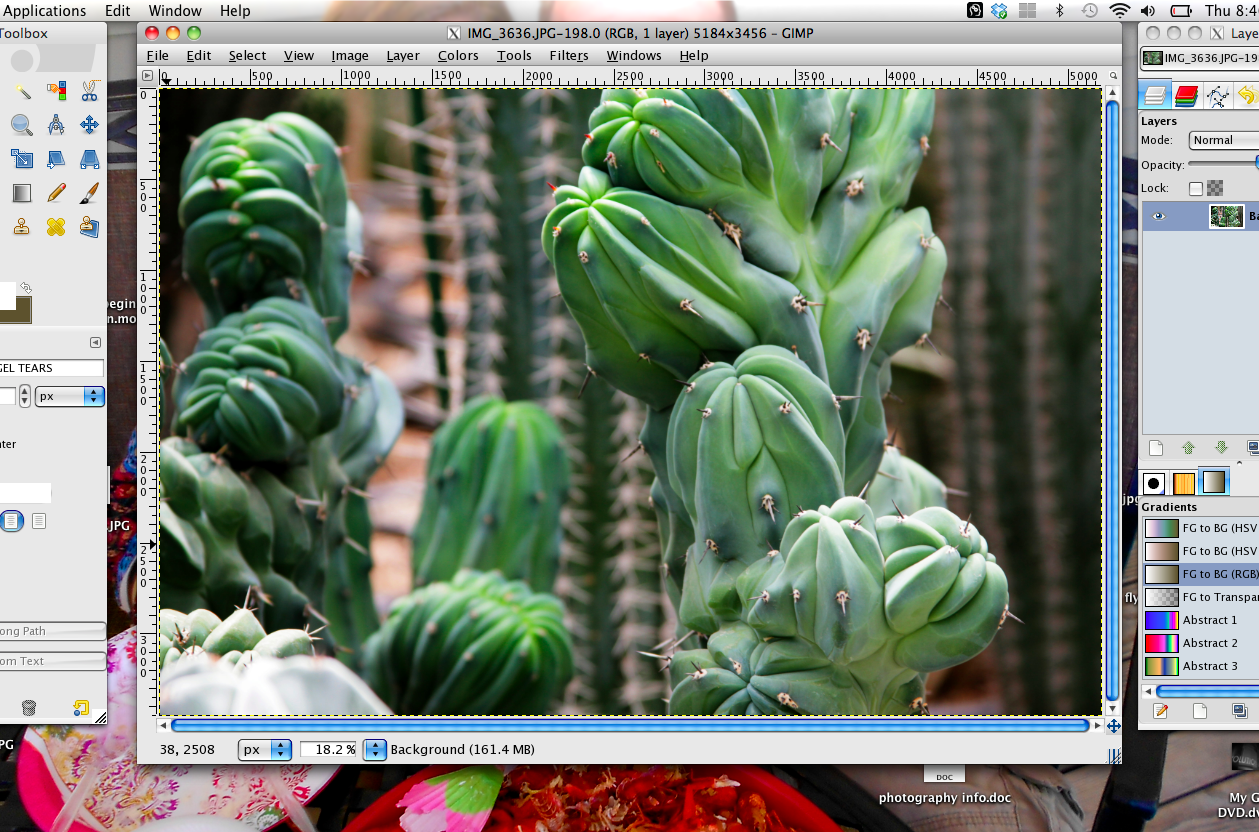
Task: Click the canvas horizontal scrollbar
Action: [x=629, y=726]
